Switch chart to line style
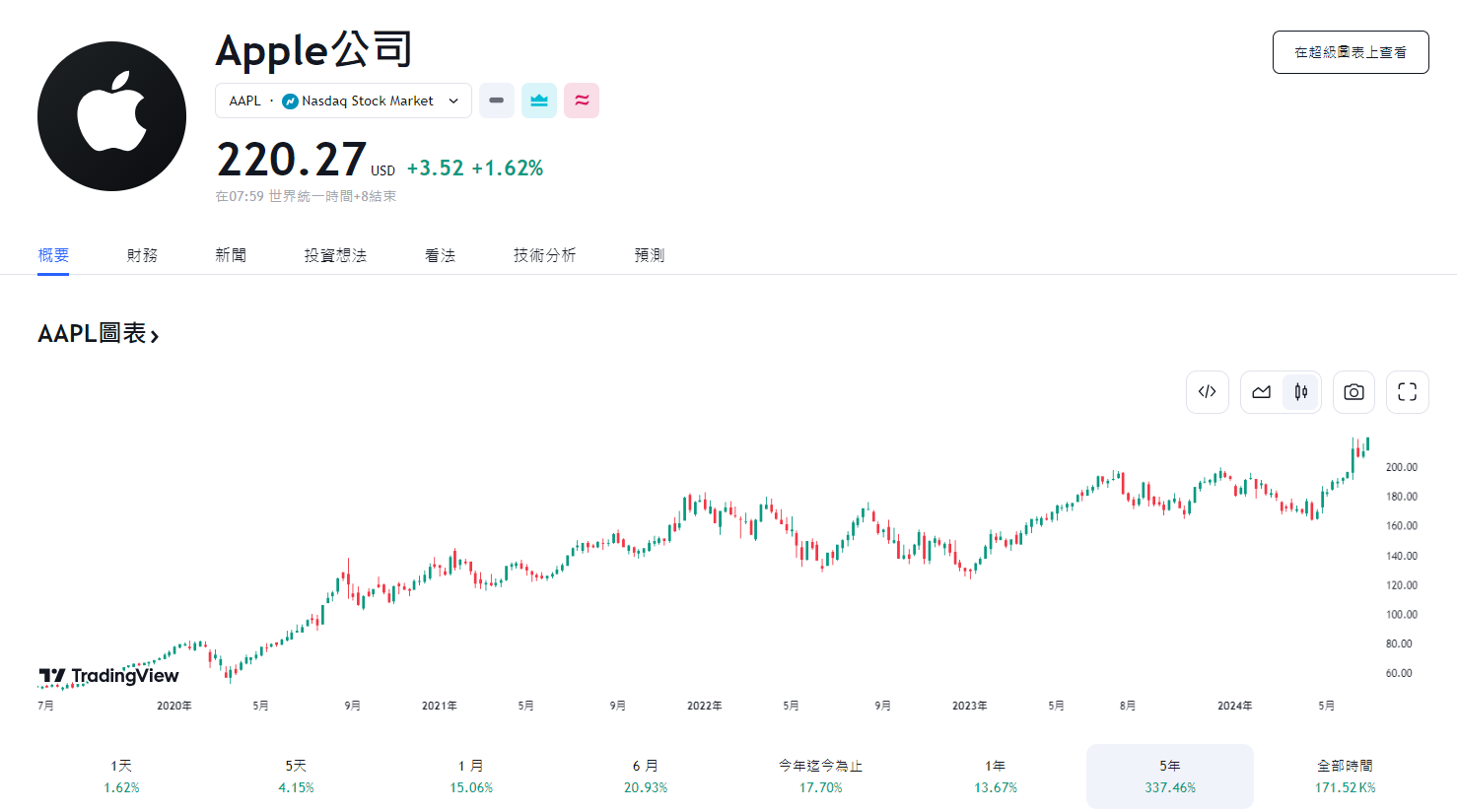Image resolution: width=1457 pixels, height=812 pixels. (1260, 391)
